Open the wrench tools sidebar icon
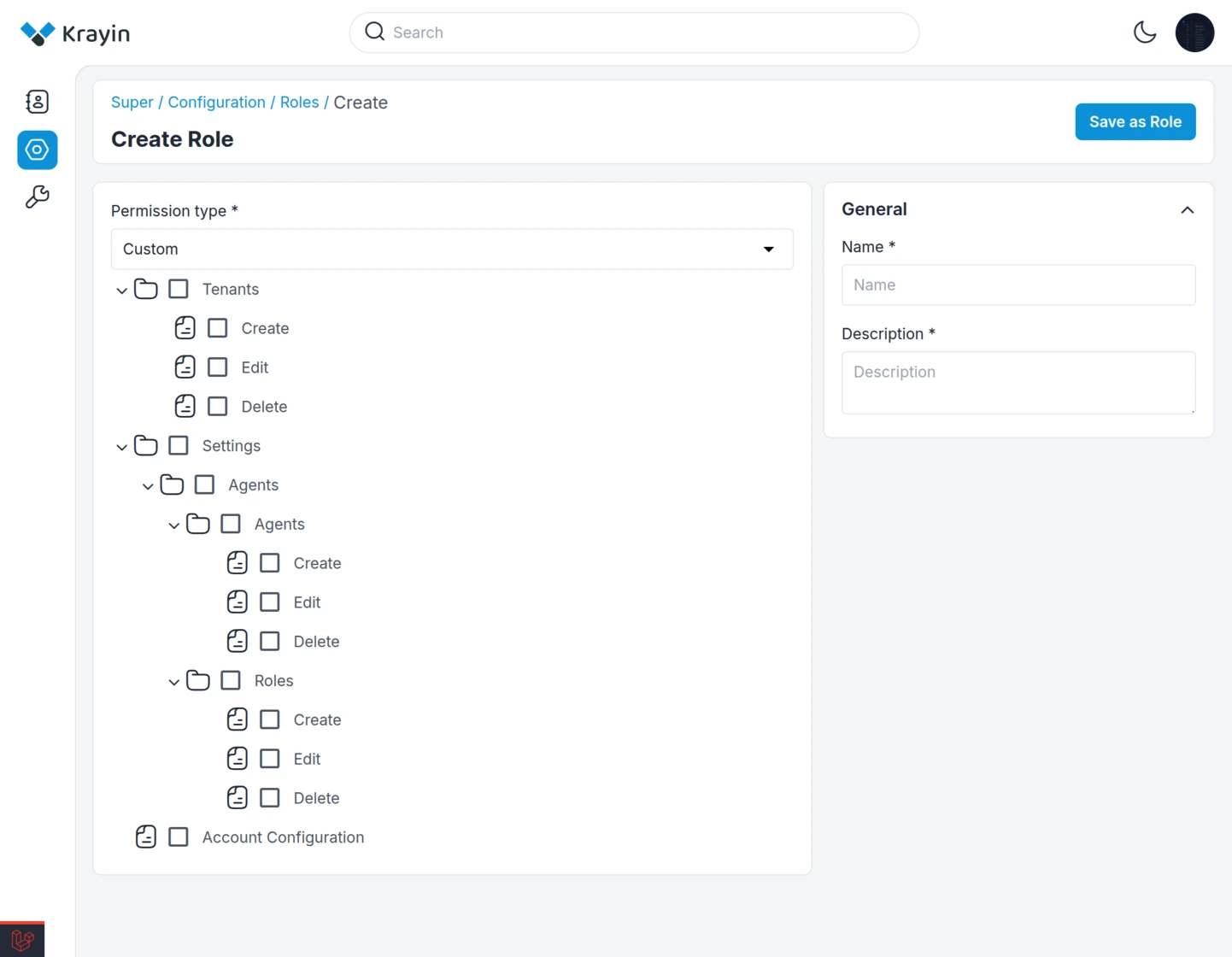Viewport: 1232px width, 957px height. pos(37,197)
